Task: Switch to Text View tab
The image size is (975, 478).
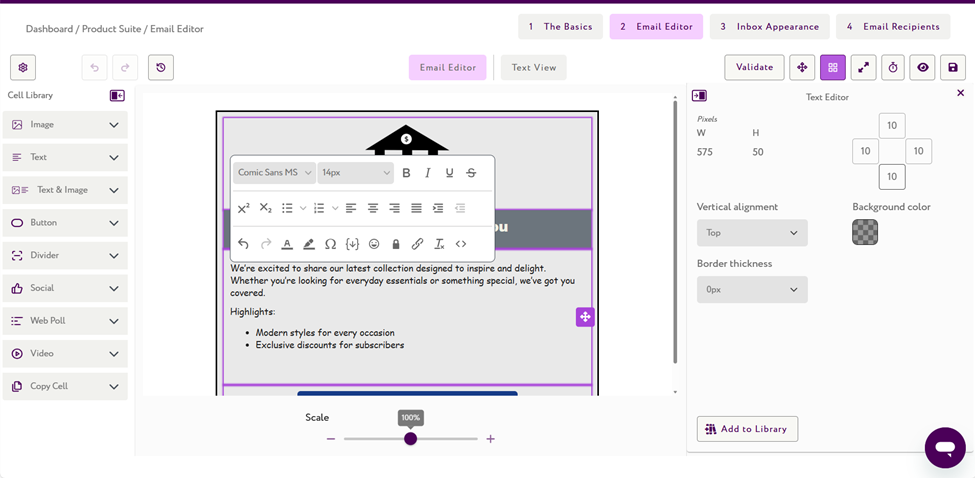Action: 533,67
